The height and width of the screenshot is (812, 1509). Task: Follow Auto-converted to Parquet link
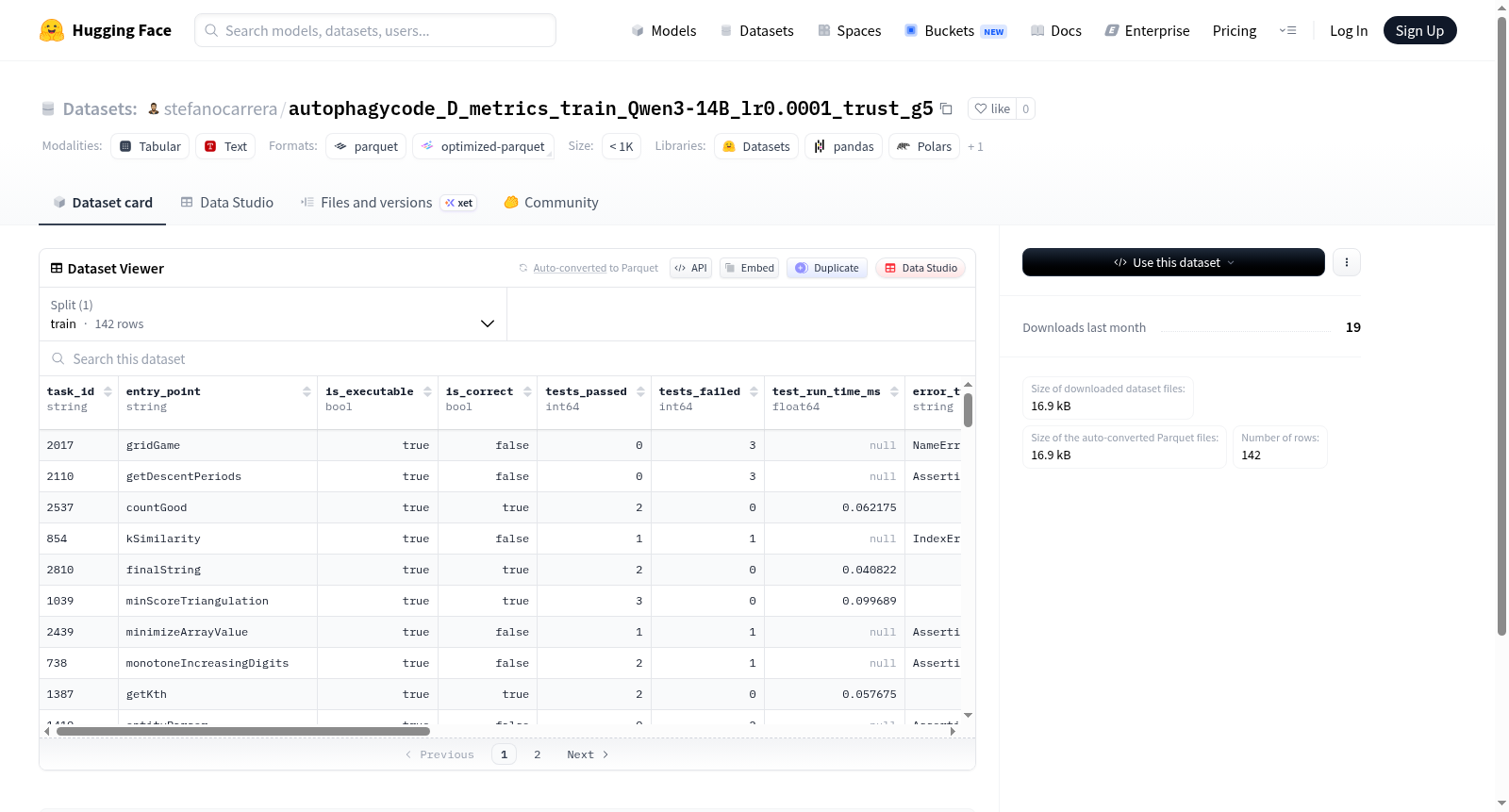click(x=595, y=268)
